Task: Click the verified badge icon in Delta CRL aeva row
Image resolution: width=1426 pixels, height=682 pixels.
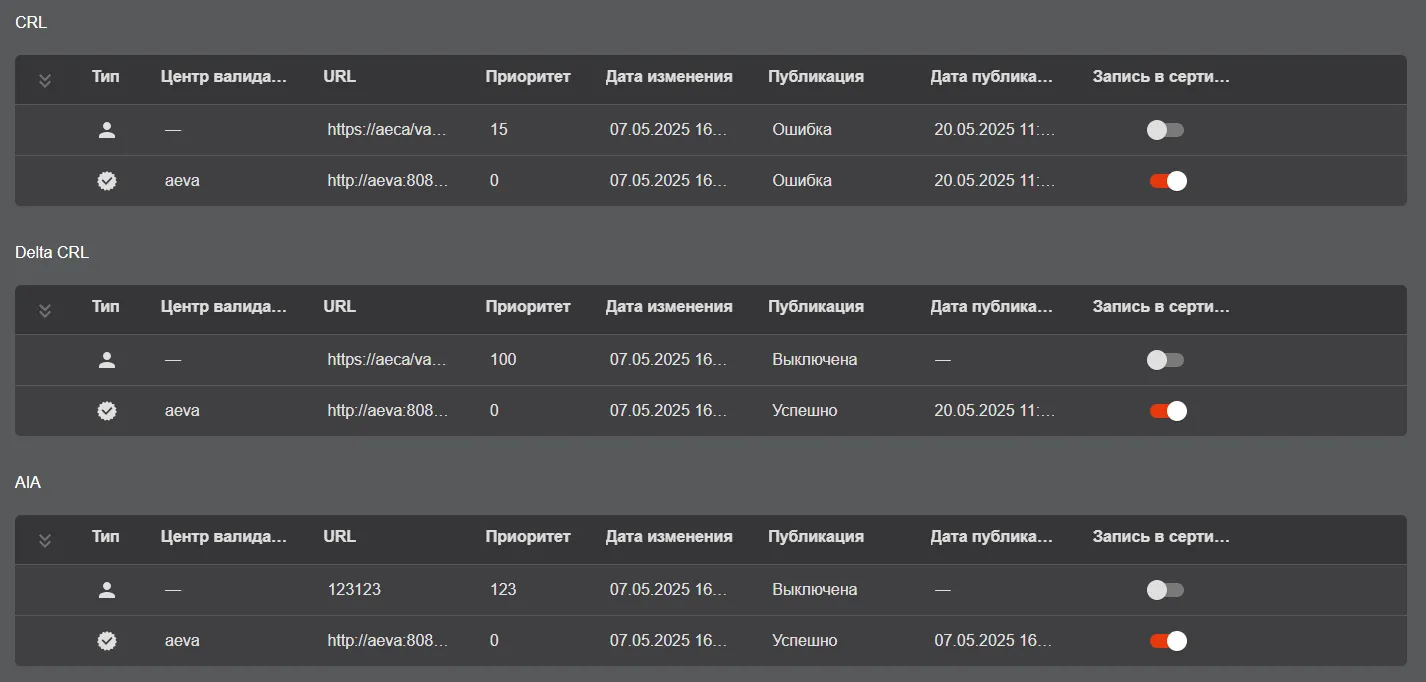Action: click(107, 411)
